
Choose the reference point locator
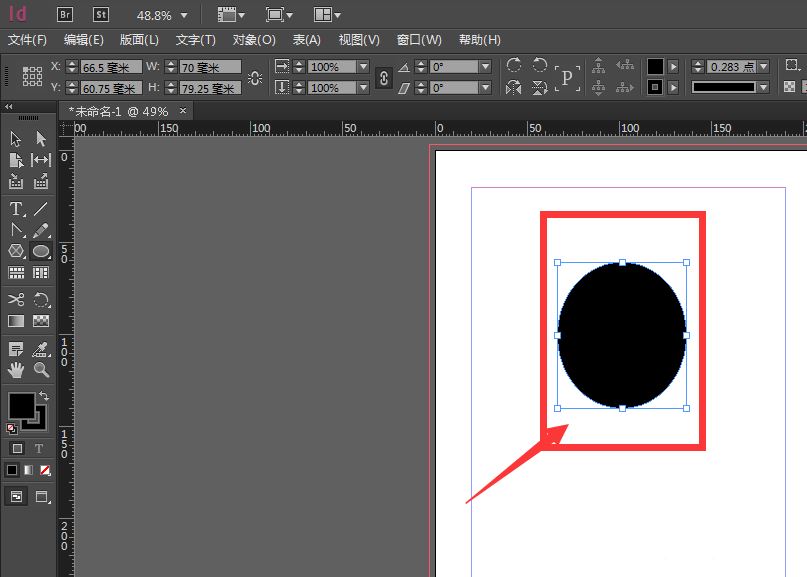[x=32, y=77]
